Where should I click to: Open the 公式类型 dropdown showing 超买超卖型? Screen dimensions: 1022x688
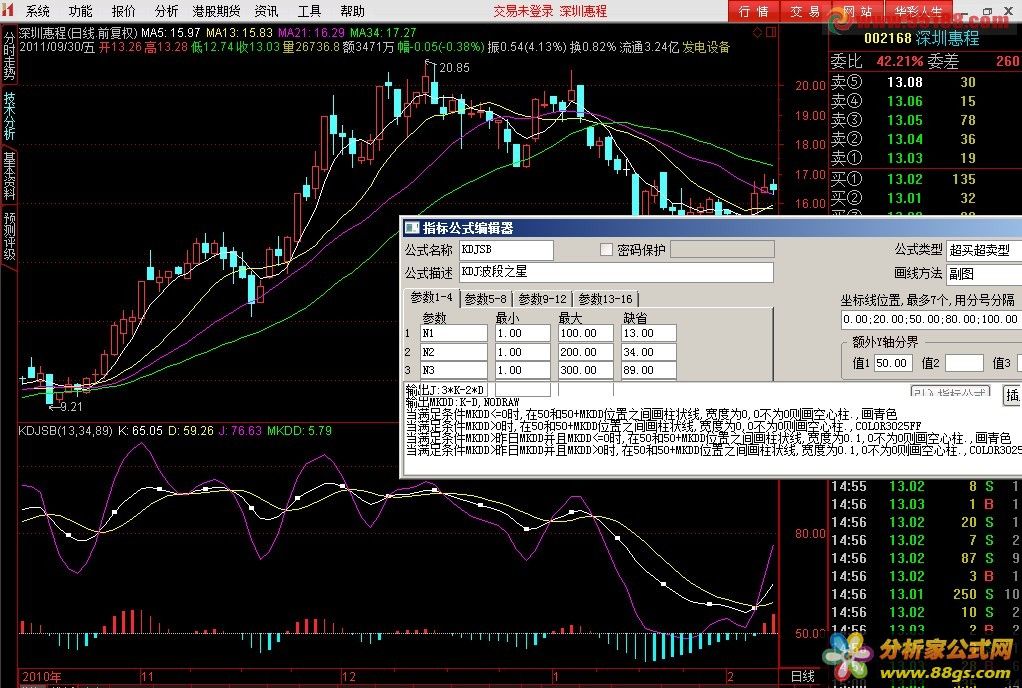coord(984,250)
